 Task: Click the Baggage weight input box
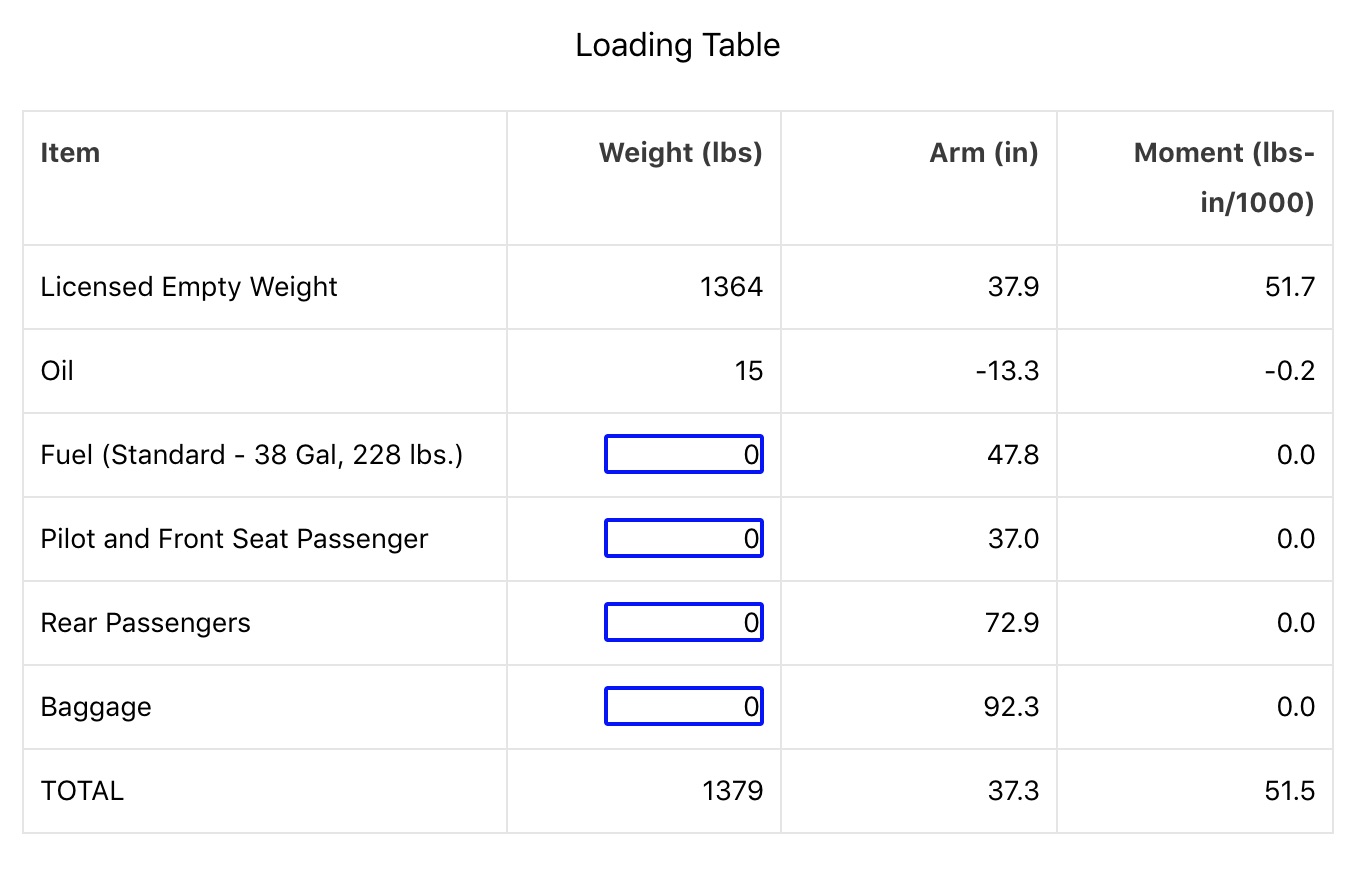click(x=684, y=707)
